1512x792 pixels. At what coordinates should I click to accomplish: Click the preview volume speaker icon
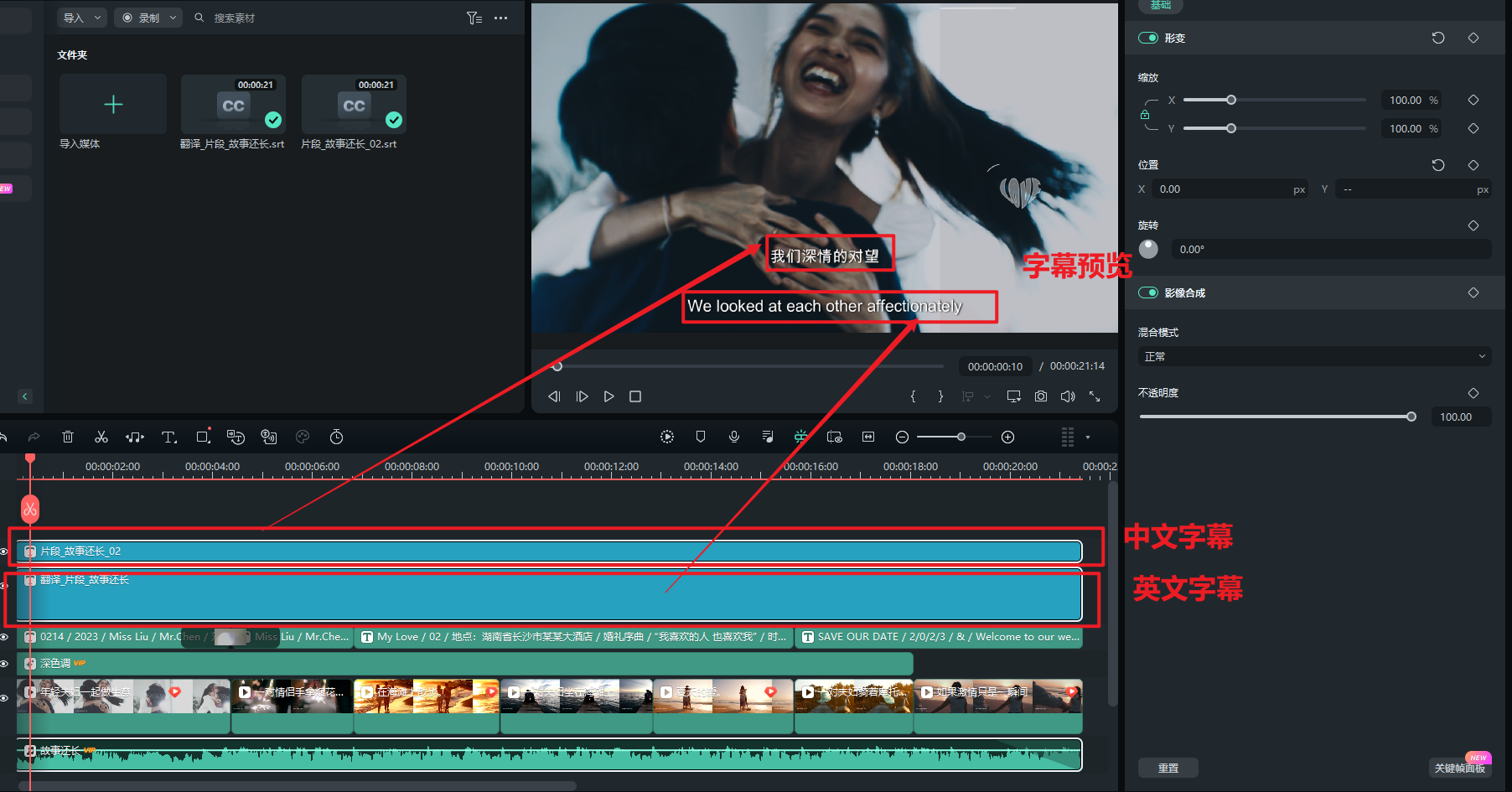(1067, 396)
